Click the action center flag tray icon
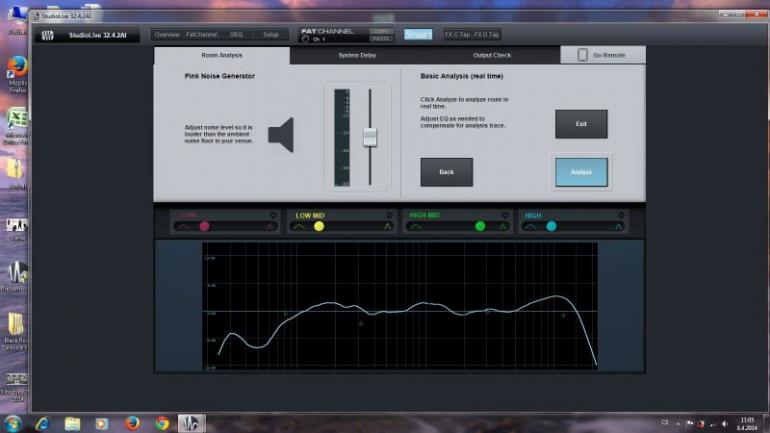 click(x=689, y=424)
